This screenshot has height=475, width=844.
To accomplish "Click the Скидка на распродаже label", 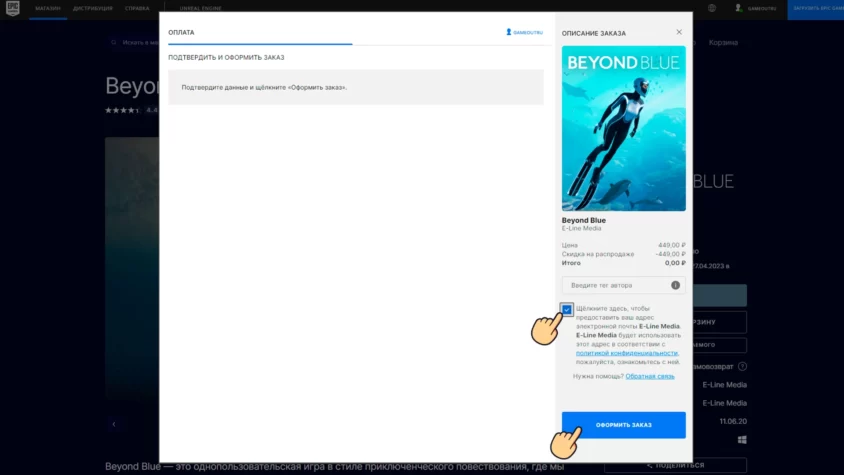I will click(x=597, y=254).
